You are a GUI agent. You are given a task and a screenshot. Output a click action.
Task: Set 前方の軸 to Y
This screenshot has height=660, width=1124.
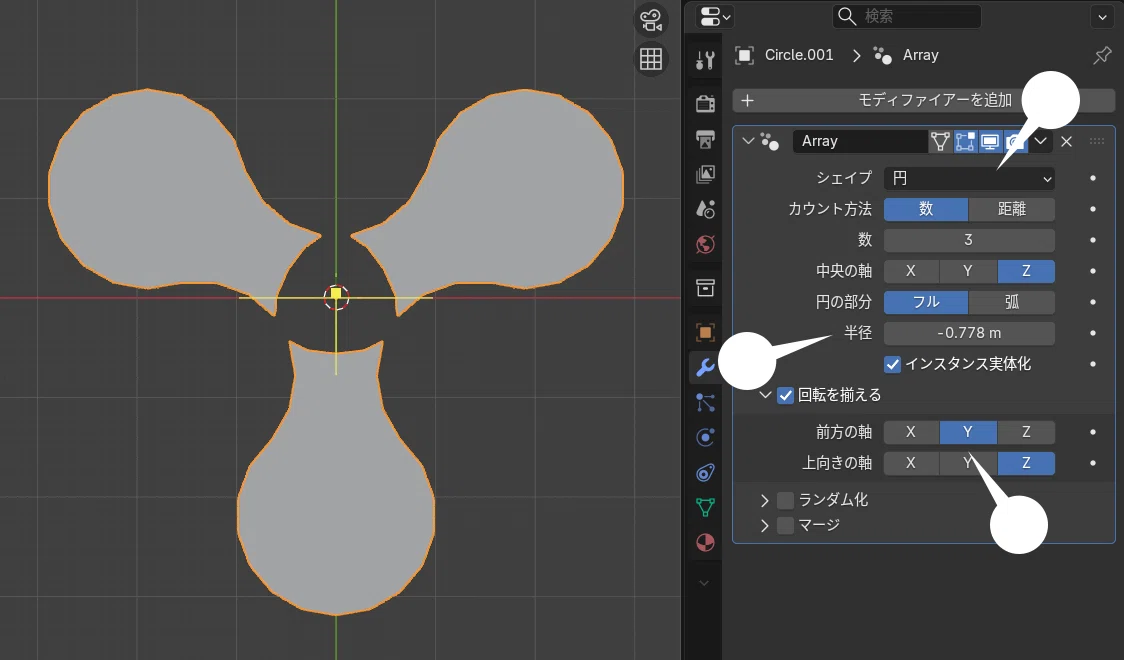click(x=968, y=431)
